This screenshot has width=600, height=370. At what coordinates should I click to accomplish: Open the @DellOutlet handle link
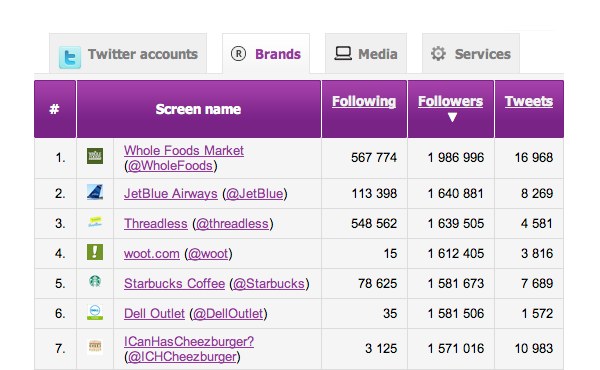click(x=228, y=314)
